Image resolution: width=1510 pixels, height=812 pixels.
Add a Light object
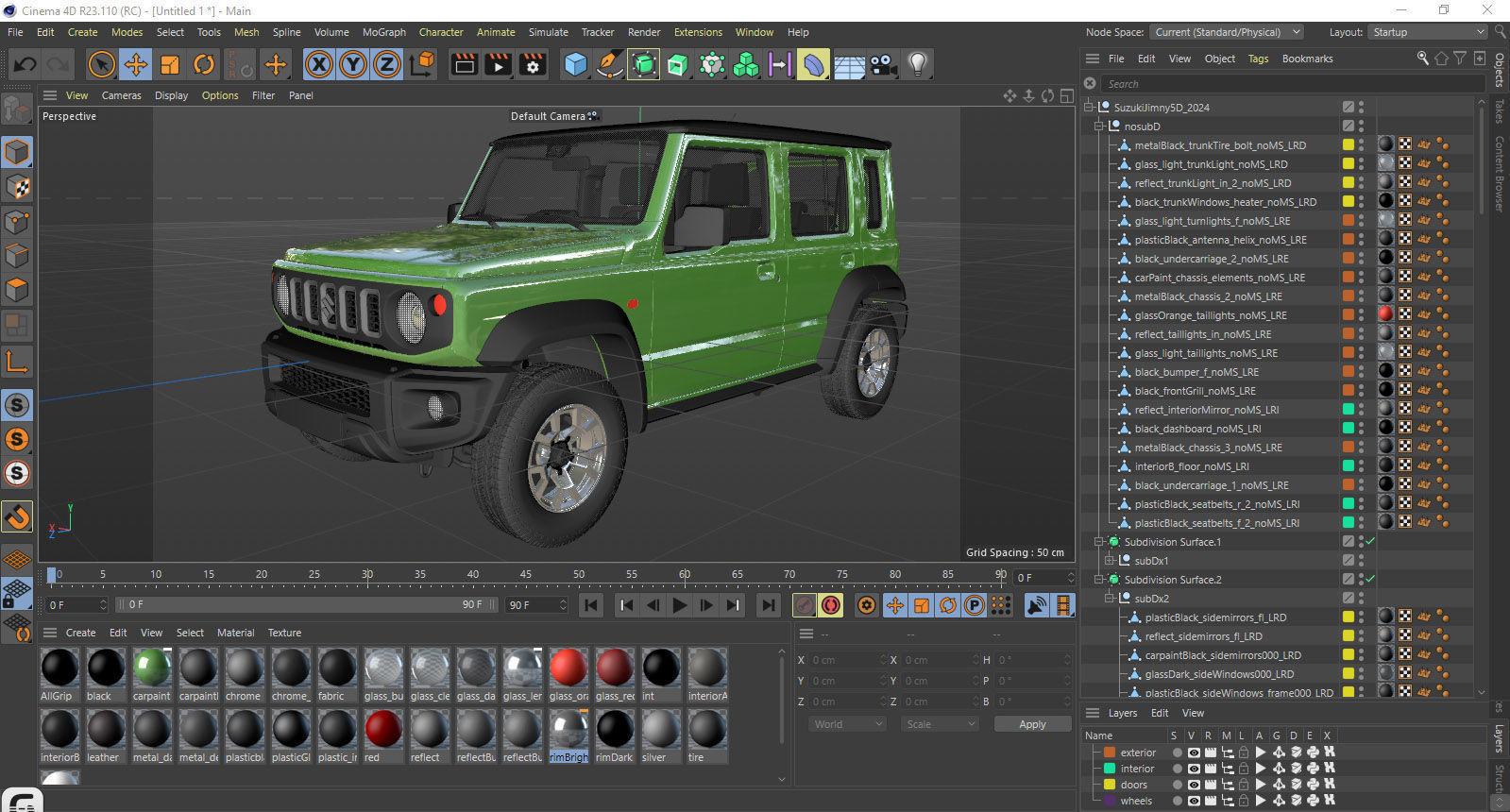[917, 64]
